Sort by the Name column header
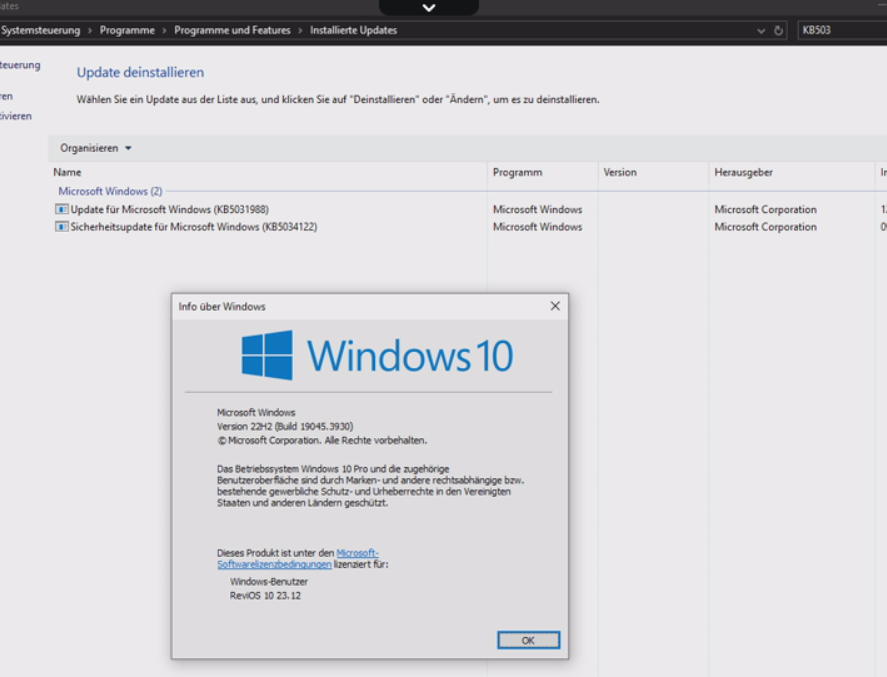The image size is (887, 677). pyautogui.click(x=268, y=173)
